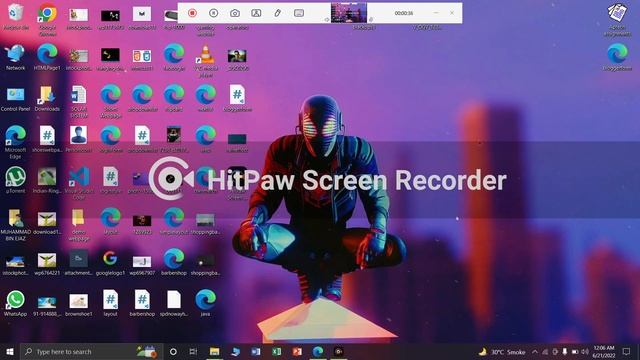
Task: Open the layout CSS file icon
Action: [x=110, y=303]
